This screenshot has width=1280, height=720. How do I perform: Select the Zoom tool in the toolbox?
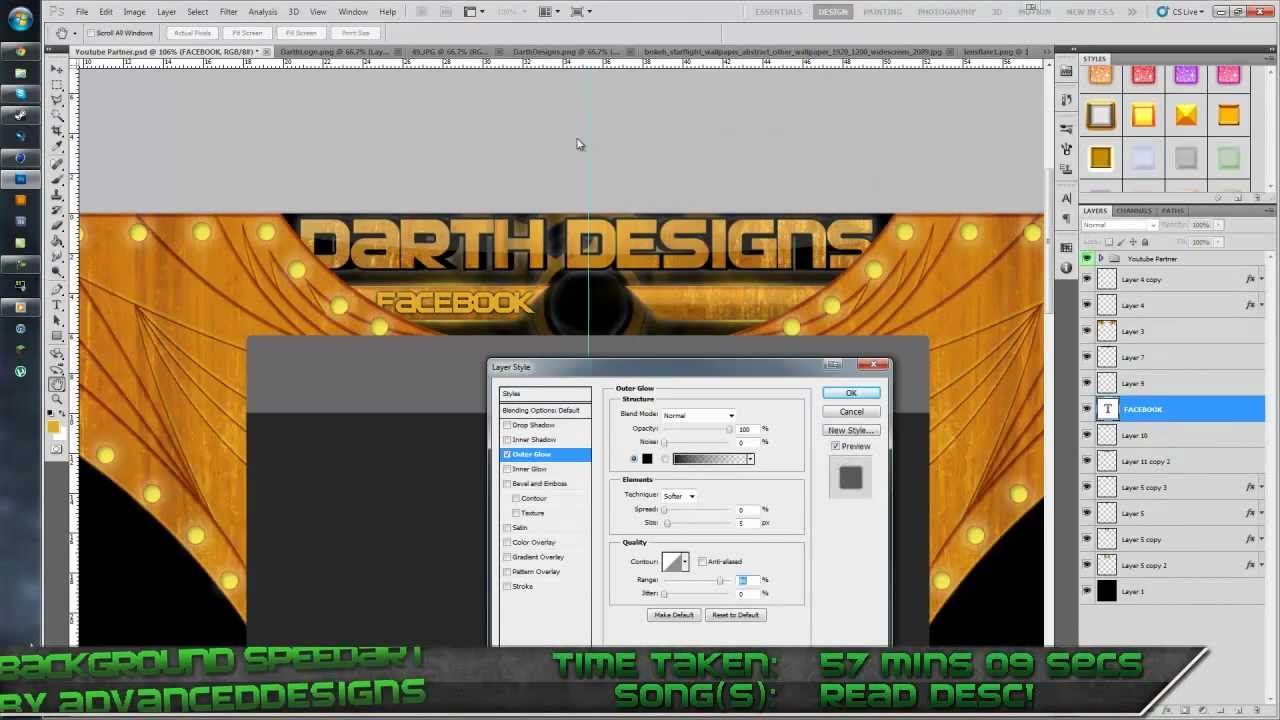pyautogui.click(x=57, y=399)
